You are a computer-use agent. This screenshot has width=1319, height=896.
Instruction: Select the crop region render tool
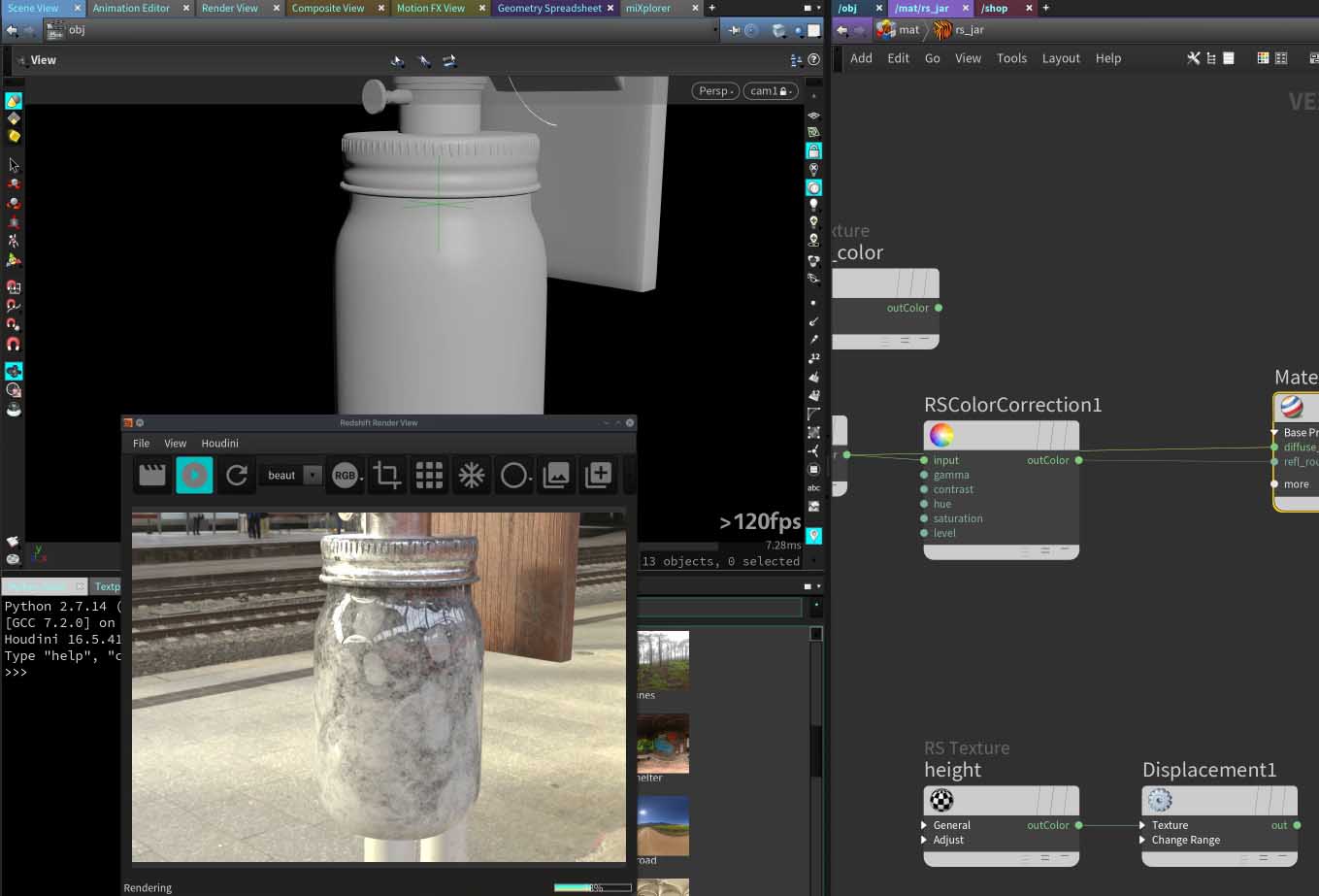point(387,475)
